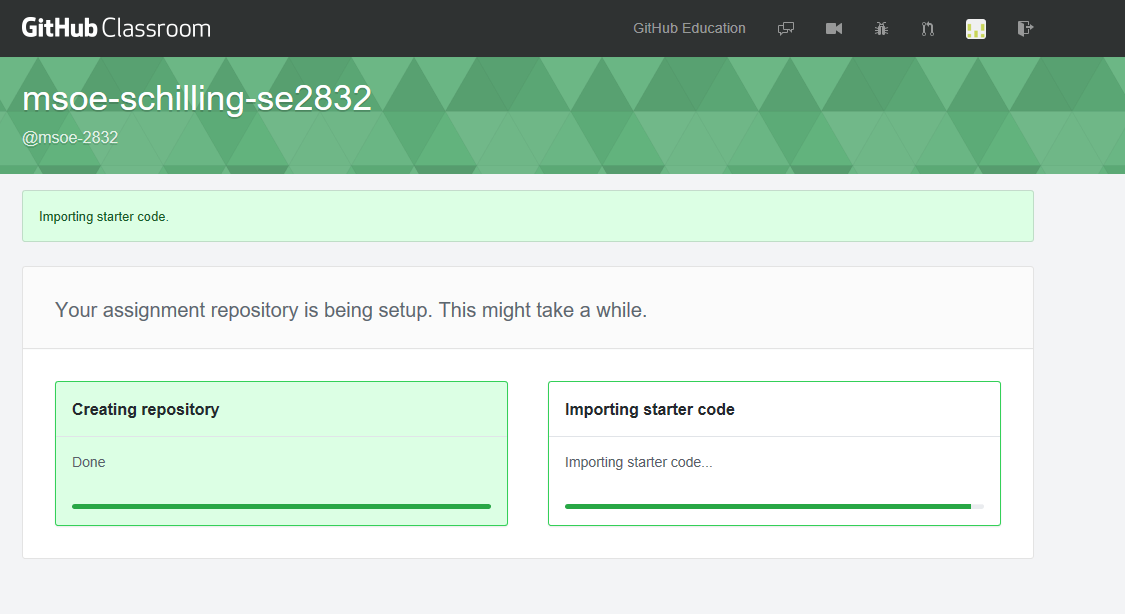Report a bug via the bug icon
Image resolution: width=1125 pixels, height=614 pixels.
(x=881, y=28)
